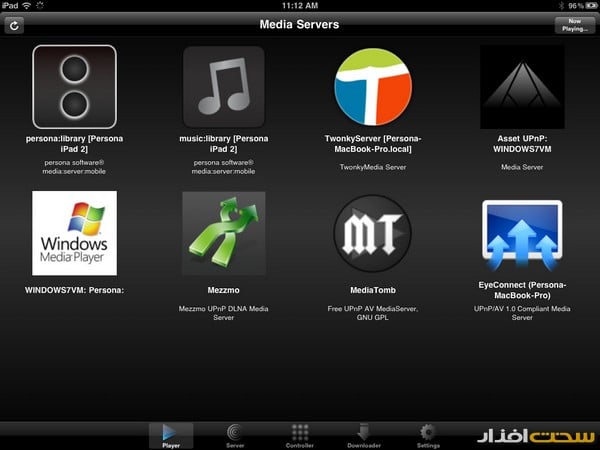The image size is (600, 450).
Task: Go to the Downloader tab
Action: click(x=363, y=435)
